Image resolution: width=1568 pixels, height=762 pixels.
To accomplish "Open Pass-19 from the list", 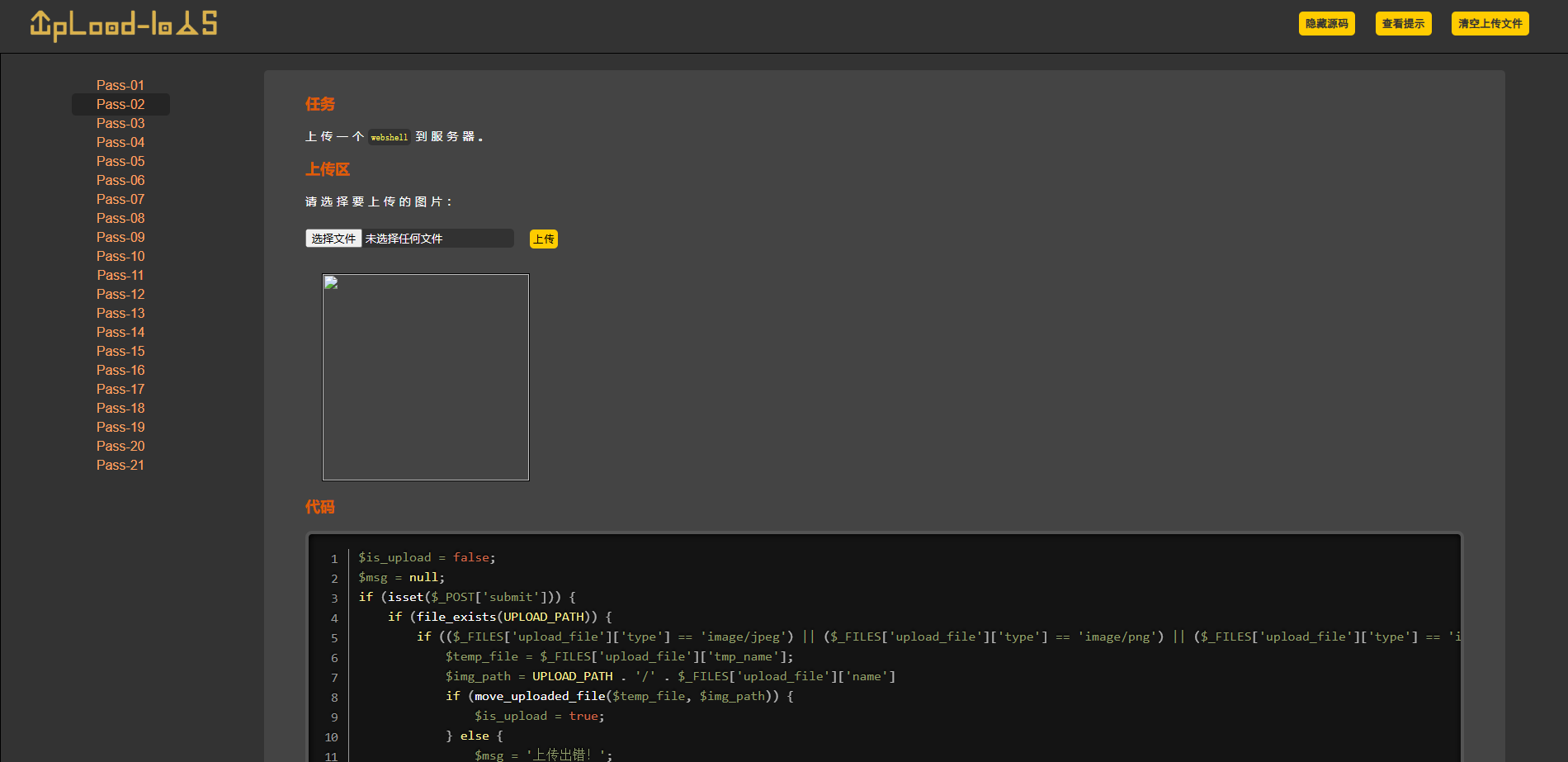I will point(120,427).
